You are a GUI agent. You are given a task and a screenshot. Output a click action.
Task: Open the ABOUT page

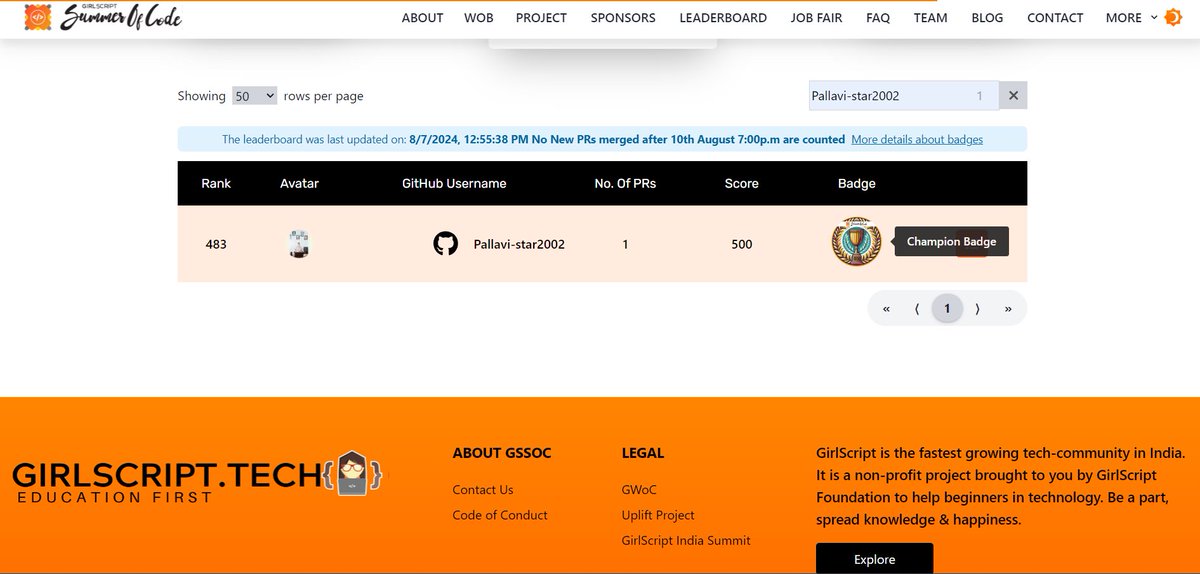[x=422, y=17]
